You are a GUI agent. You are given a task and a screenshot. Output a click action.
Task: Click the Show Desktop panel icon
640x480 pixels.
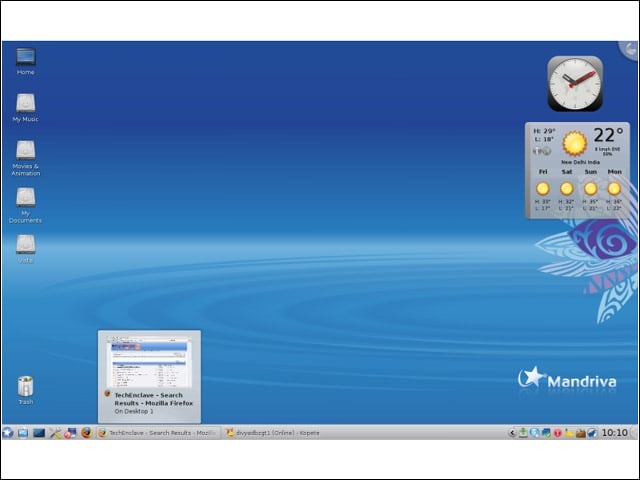coord(23,433)
